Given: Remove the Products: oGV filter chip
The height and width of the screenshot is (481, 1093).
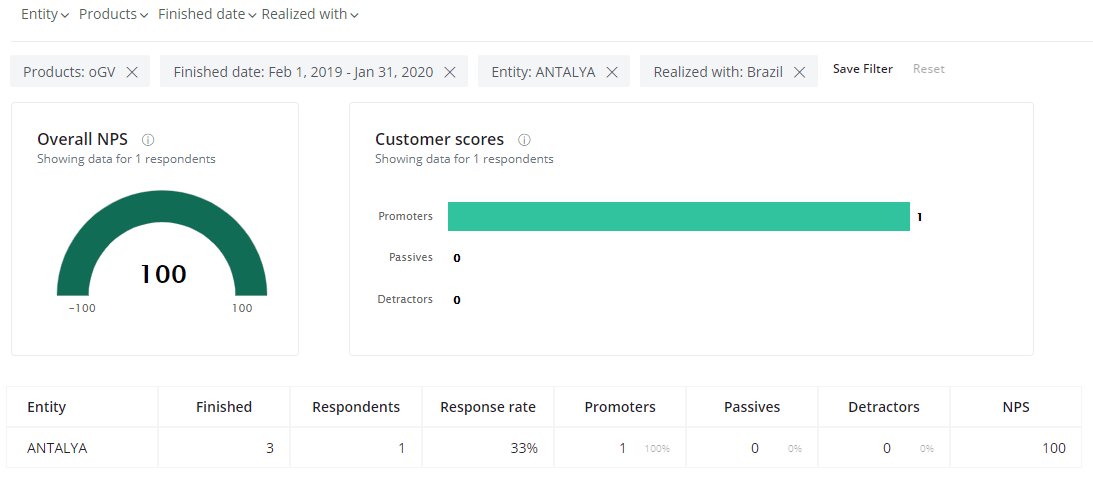Looking at the screenshot, I should [132, 72].
